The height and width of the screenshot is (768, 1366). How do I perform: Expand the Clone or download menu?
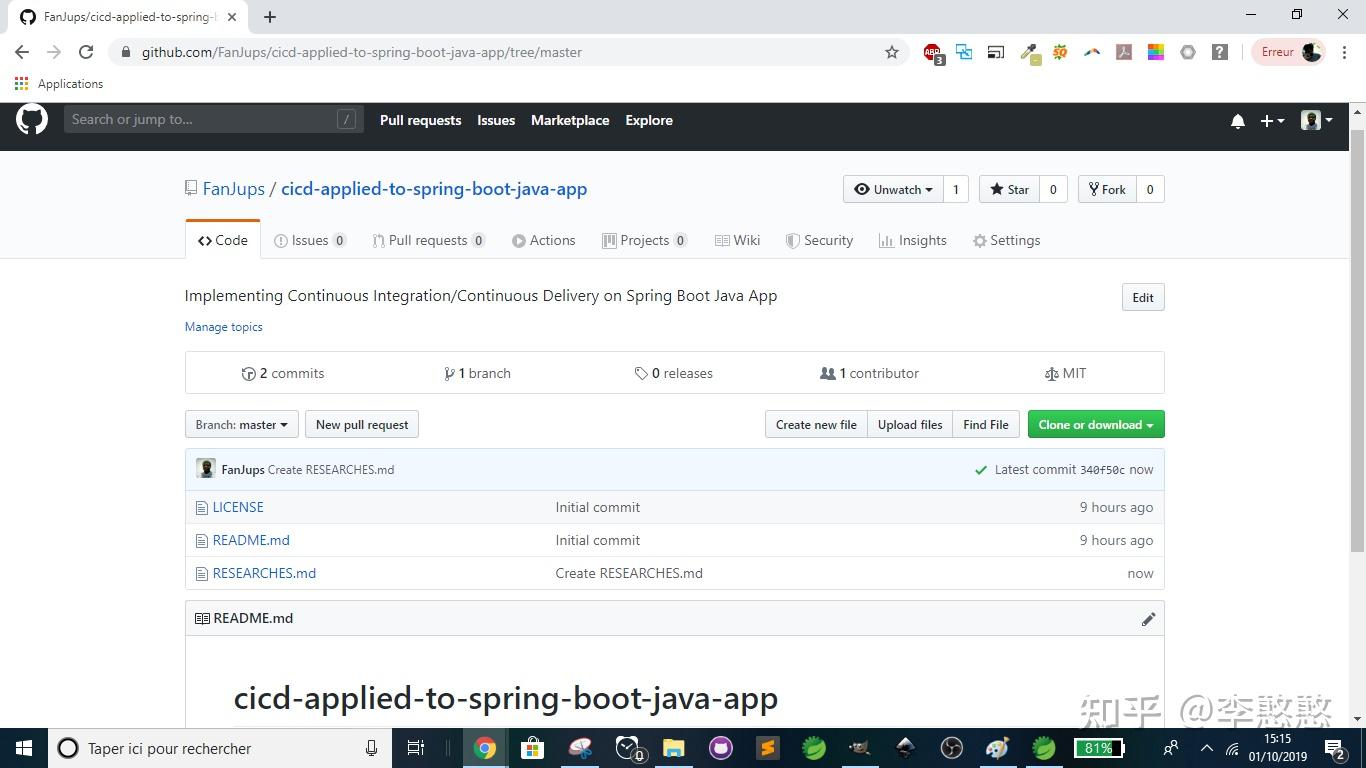tap(1094, 424)
